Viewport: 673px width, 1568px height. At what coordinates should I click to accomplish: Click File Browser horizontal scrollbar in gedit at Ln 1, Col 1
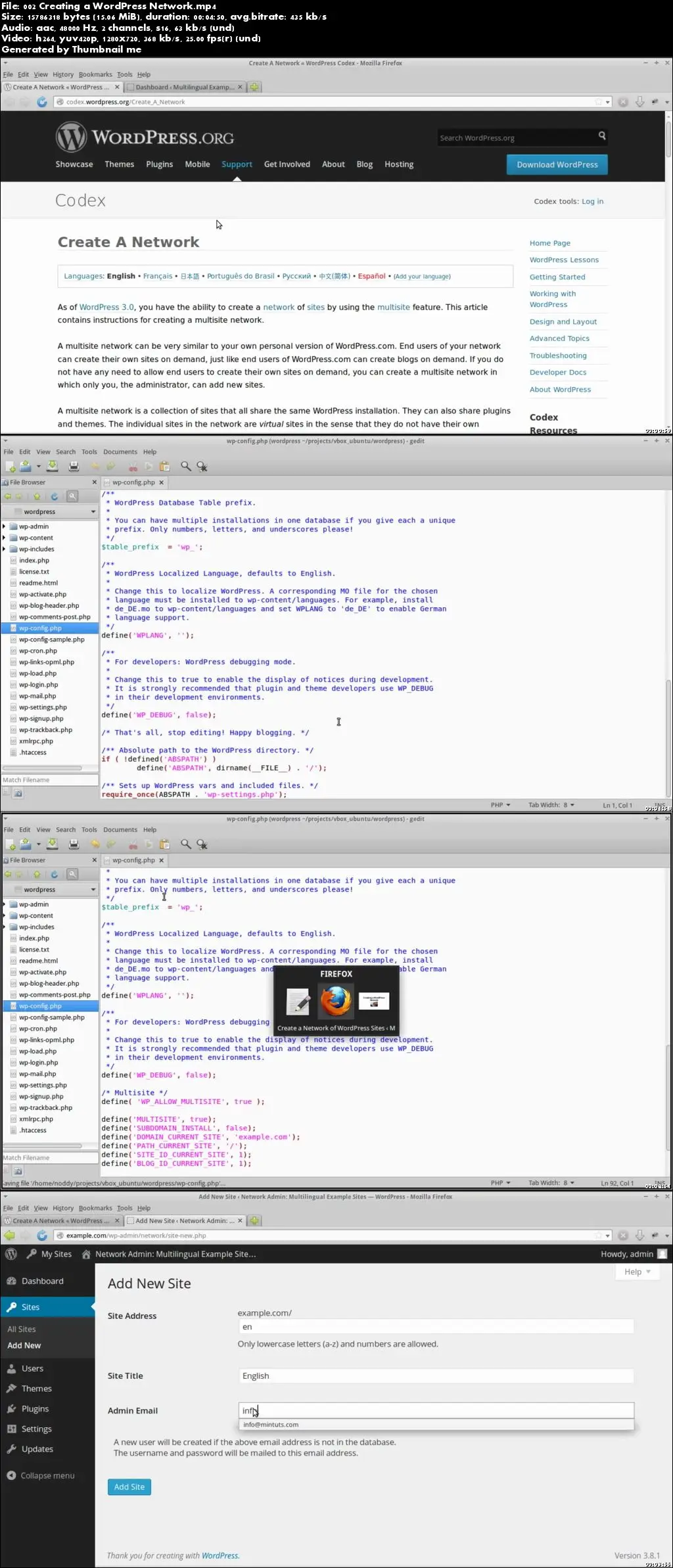click(42, 768)
